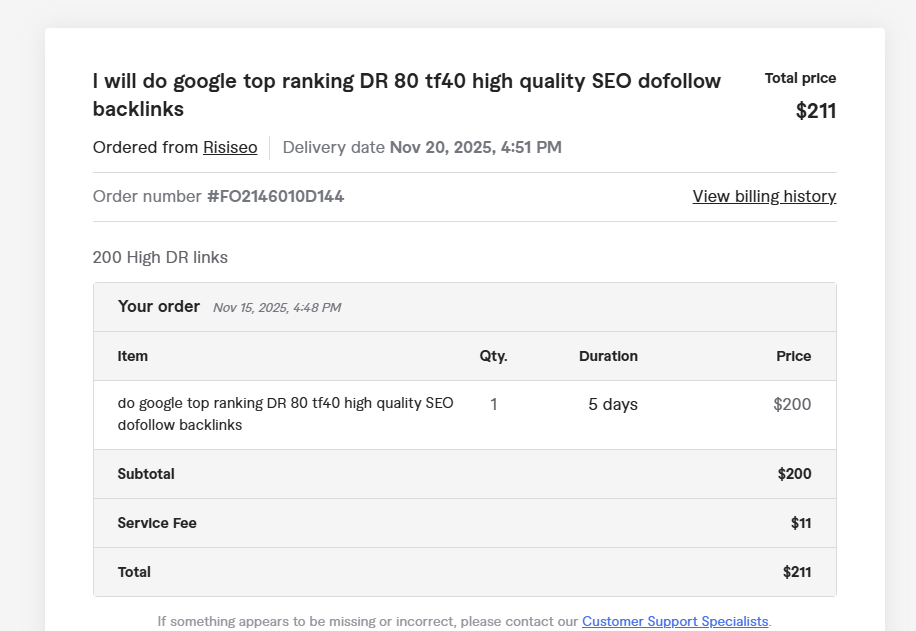Click the $11 Service Fee amount
916x631 pixels.
coord(800,523)
